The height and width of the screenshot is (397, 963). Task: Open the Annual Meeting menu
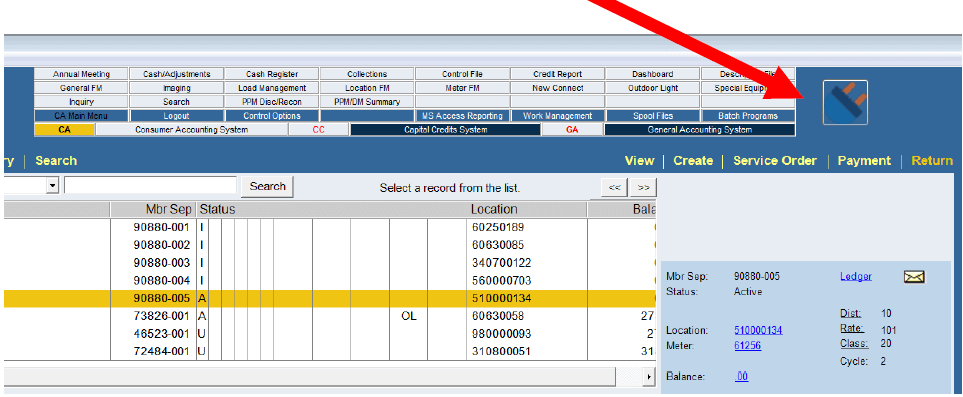pos(81,74)
